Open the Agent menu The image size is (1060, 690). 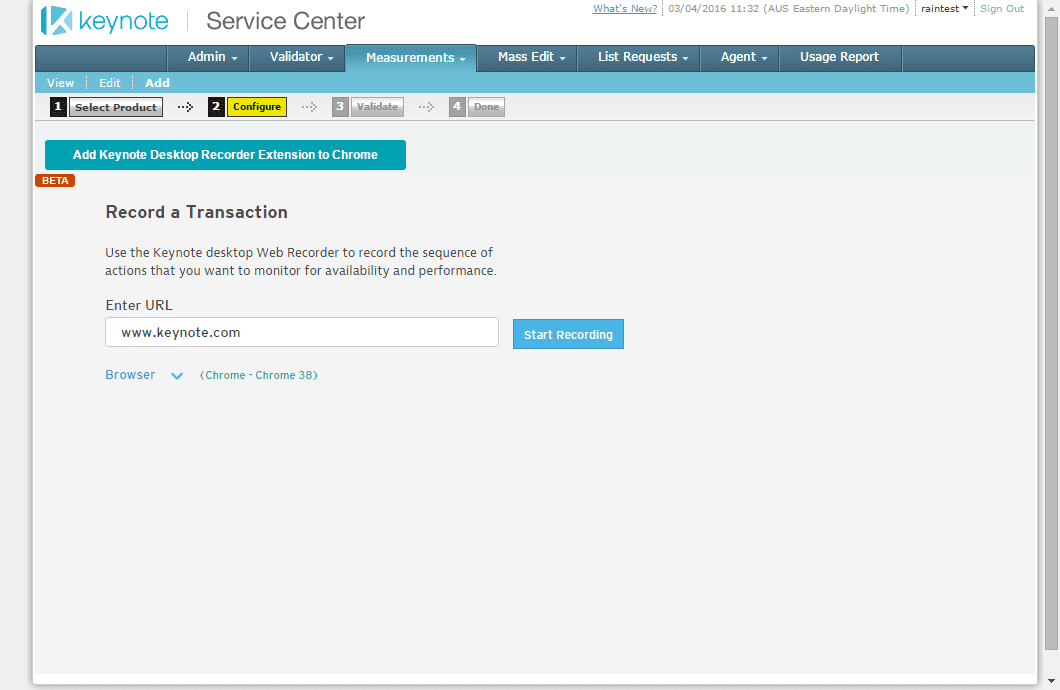pyautogui.click(x=740, y=57)
